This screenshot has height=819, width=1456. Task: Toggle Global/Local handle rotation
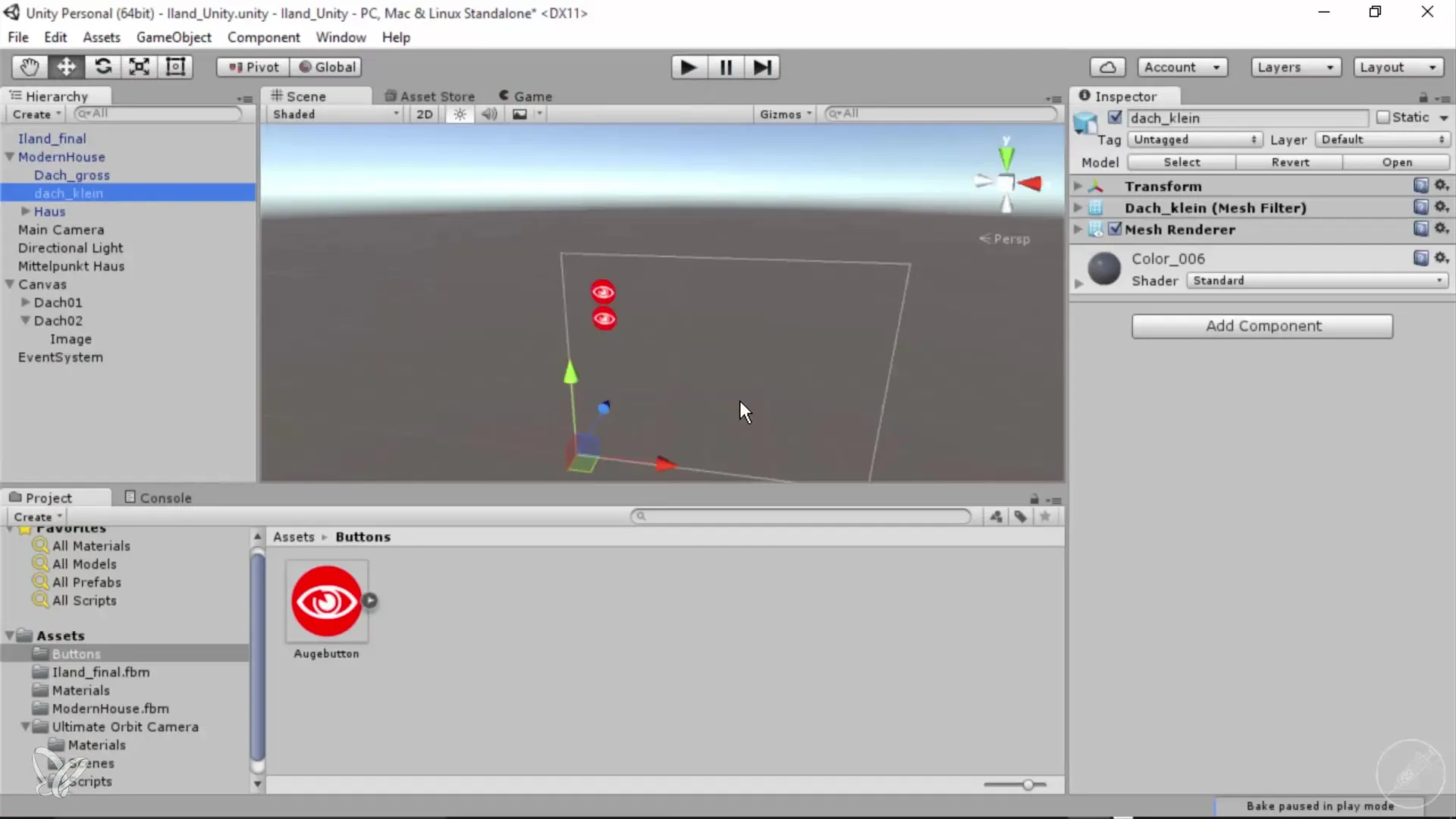(x=327, y=67)
